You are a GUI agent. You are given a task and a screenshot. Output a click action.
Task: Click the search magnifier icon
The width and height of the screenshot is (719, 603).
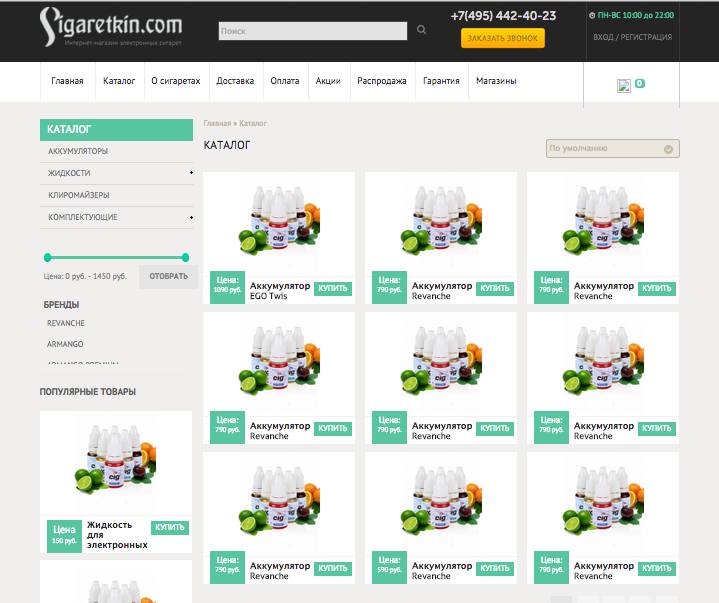coord(421,30)
